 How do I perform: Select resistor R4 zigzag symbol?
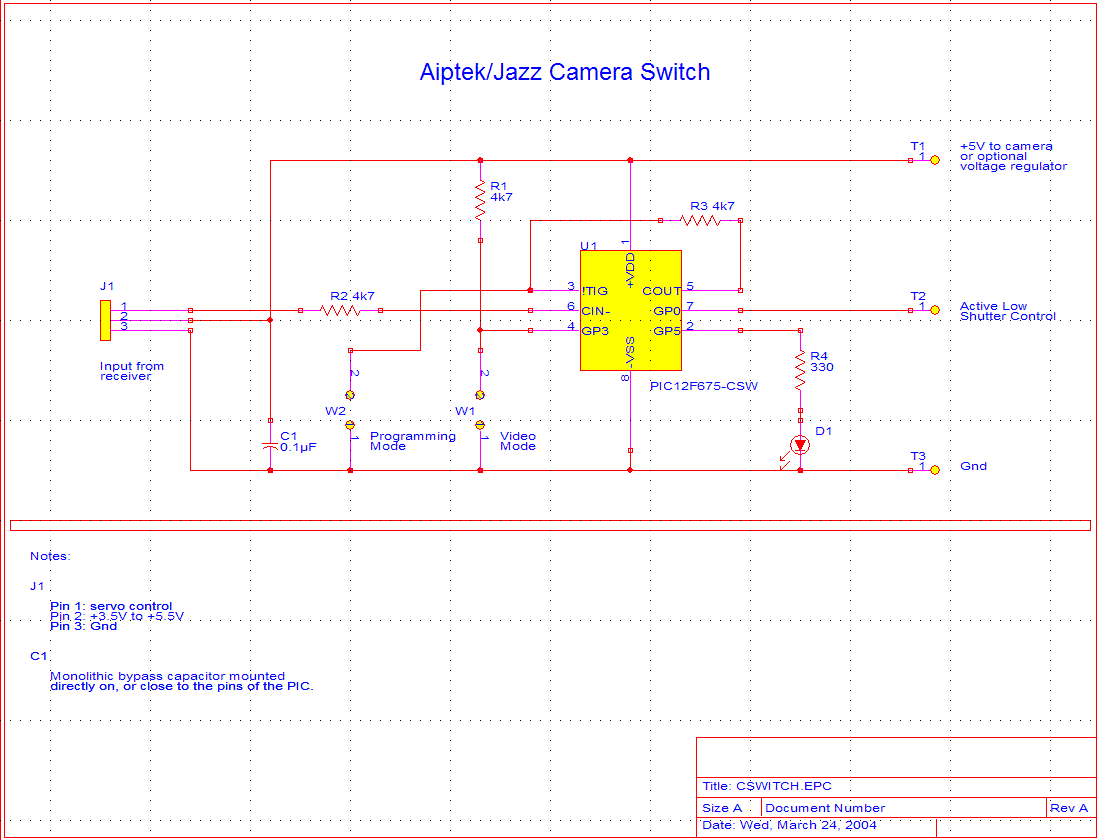click(800, 371)
